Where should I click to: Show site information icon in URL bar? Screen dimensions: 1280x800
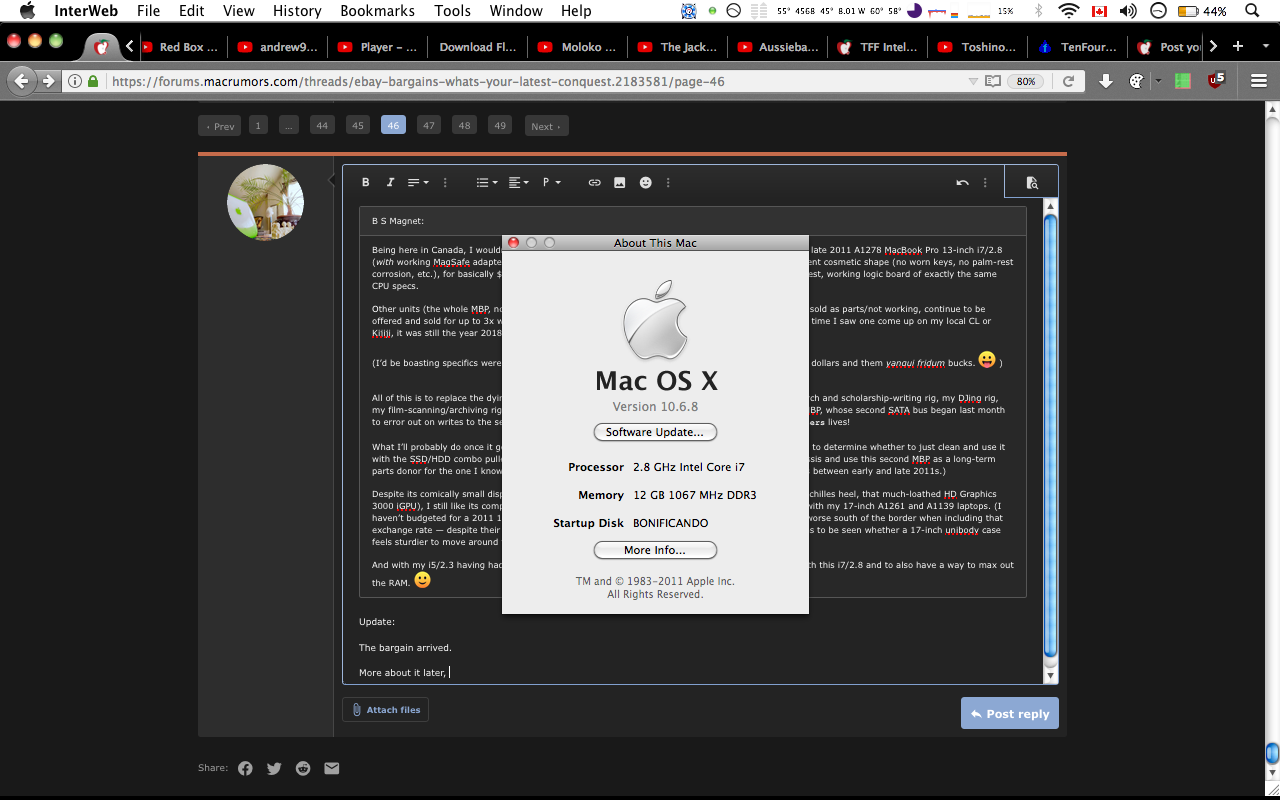(77, 82)
